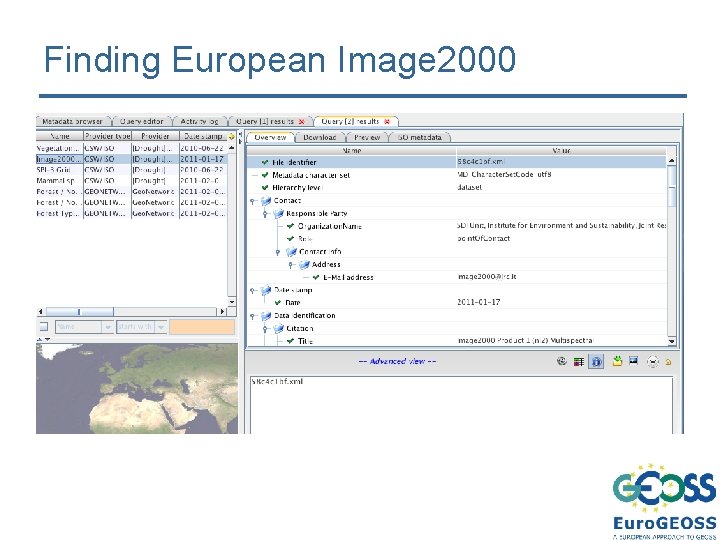Select the Image2000 result row
Viewport: 720px width, 540px height.
[x=131, y=159]
